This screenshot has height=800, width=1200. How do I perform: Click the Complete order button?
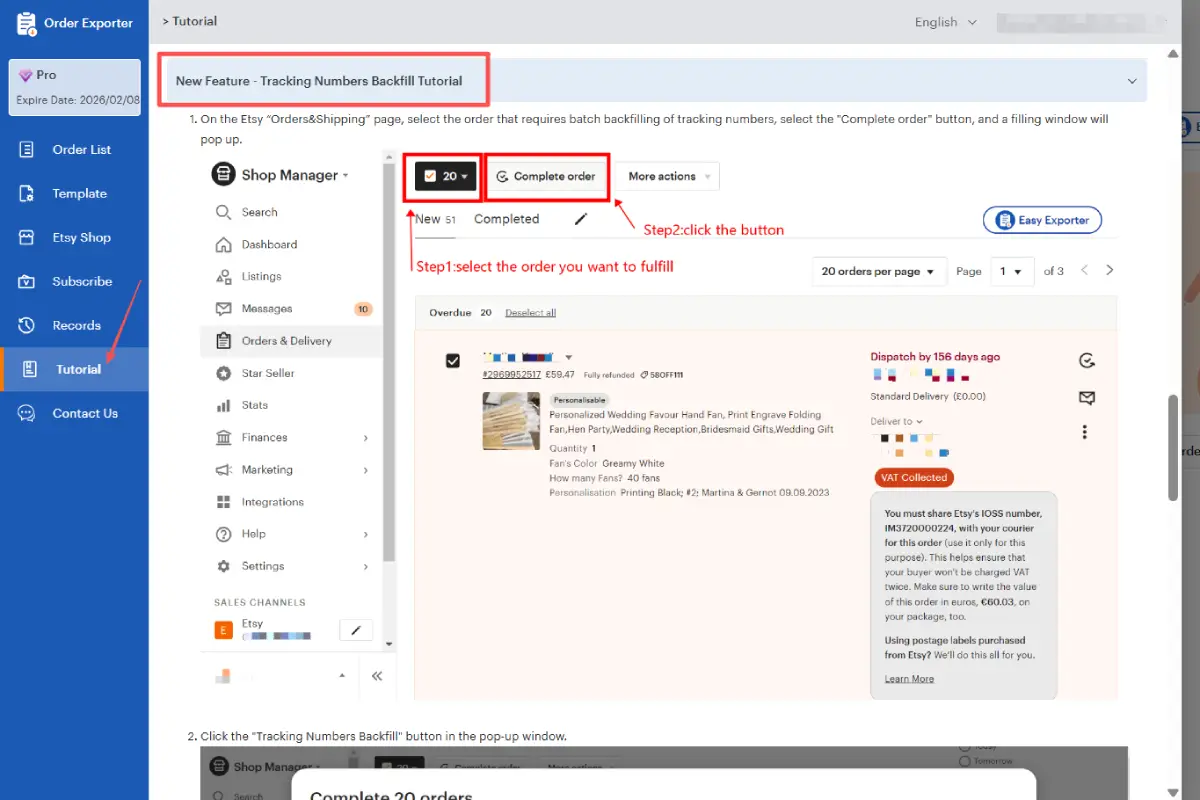[x=547, y=176]
